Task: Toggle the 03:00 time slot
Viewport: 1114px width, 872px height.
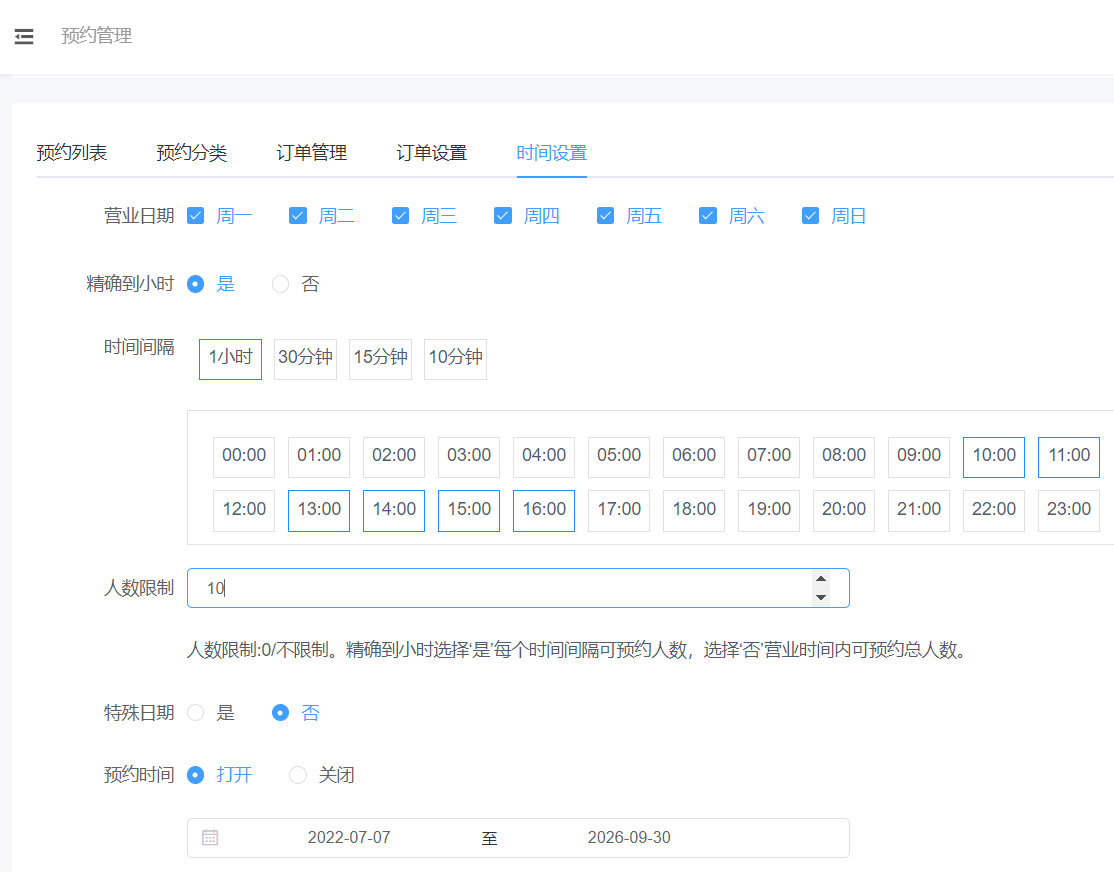Action: (x=469, y=457)
